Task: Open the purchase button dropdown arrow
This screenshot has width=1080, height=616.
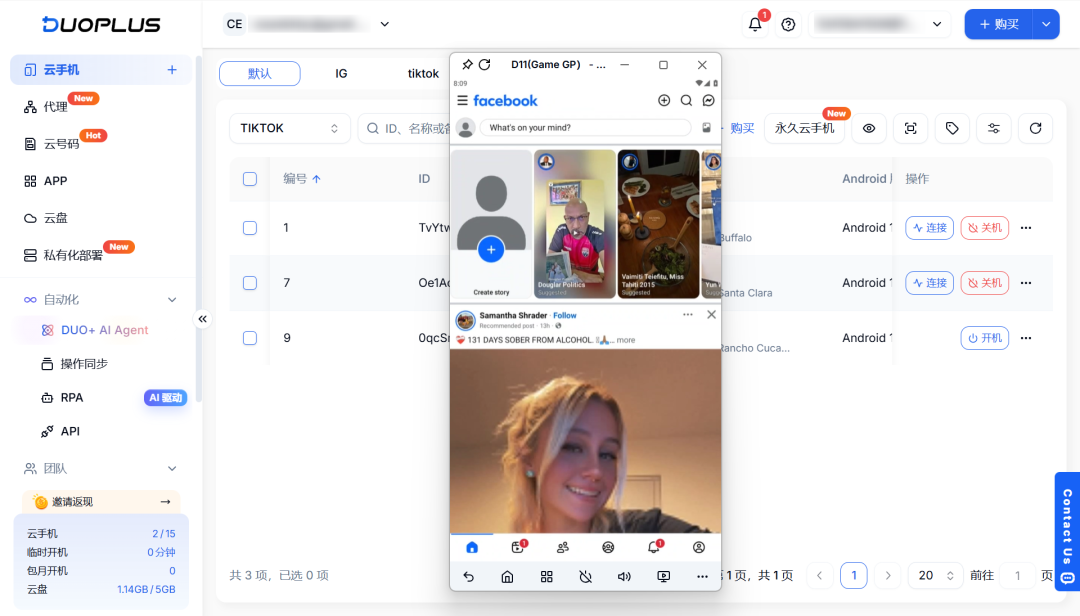Action: tap(1046, 24)
